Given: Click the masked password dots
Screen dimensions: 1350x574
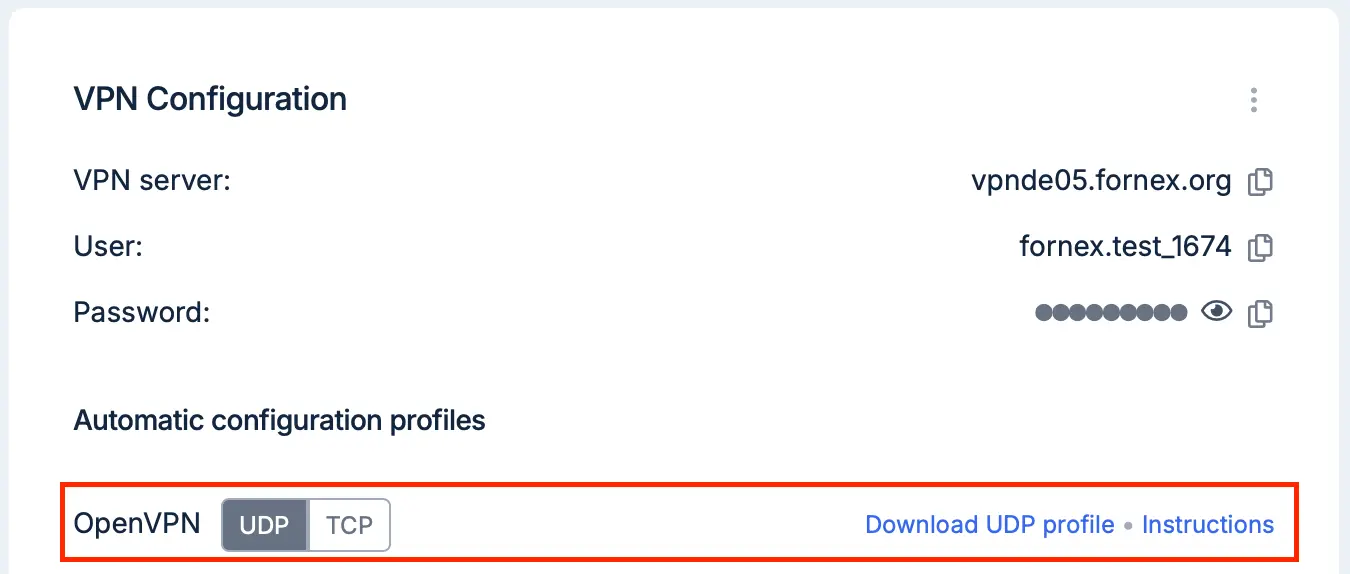Looking at the screenshot, I should [1111, 313].
